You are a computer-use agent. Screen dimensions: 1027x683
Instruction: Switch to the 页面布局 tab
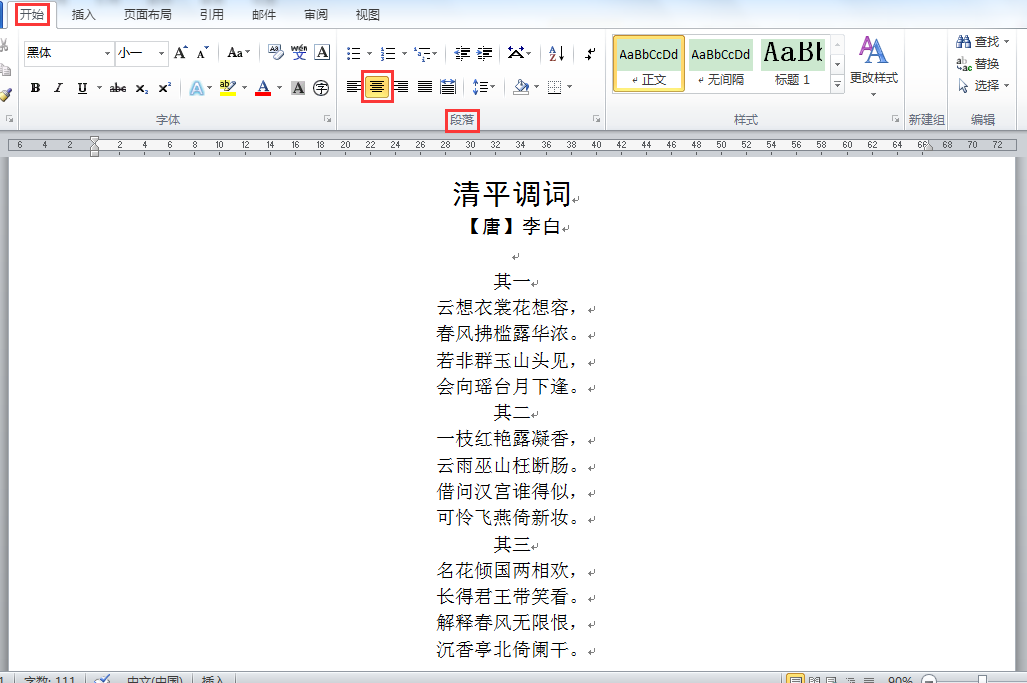(147, 14)
